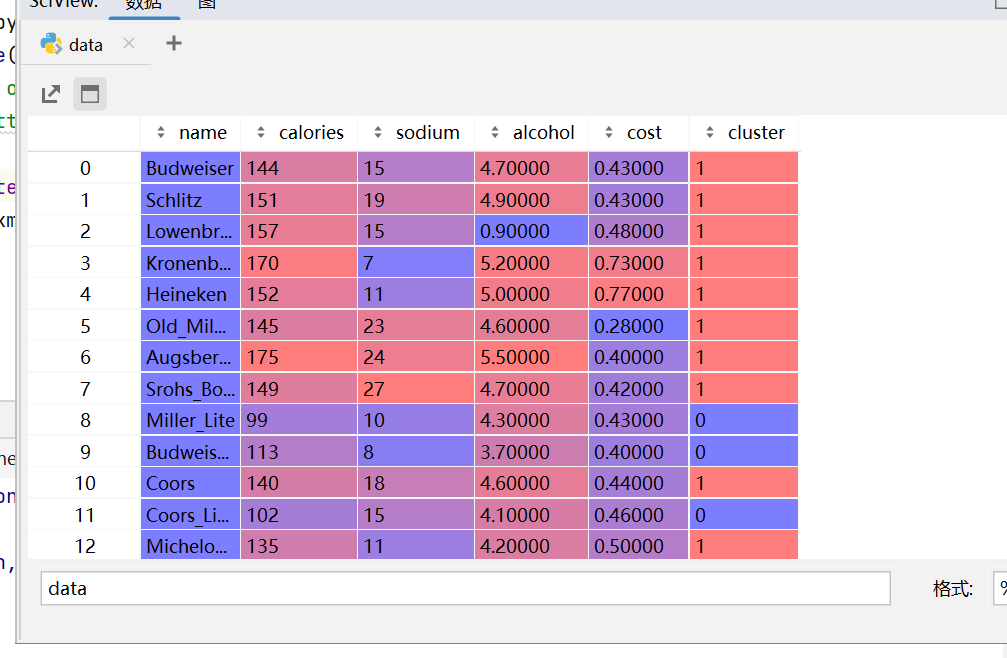Toggle the window view mode icon
Viewport: 1007px width, 658px height.
tap(90, 94)
